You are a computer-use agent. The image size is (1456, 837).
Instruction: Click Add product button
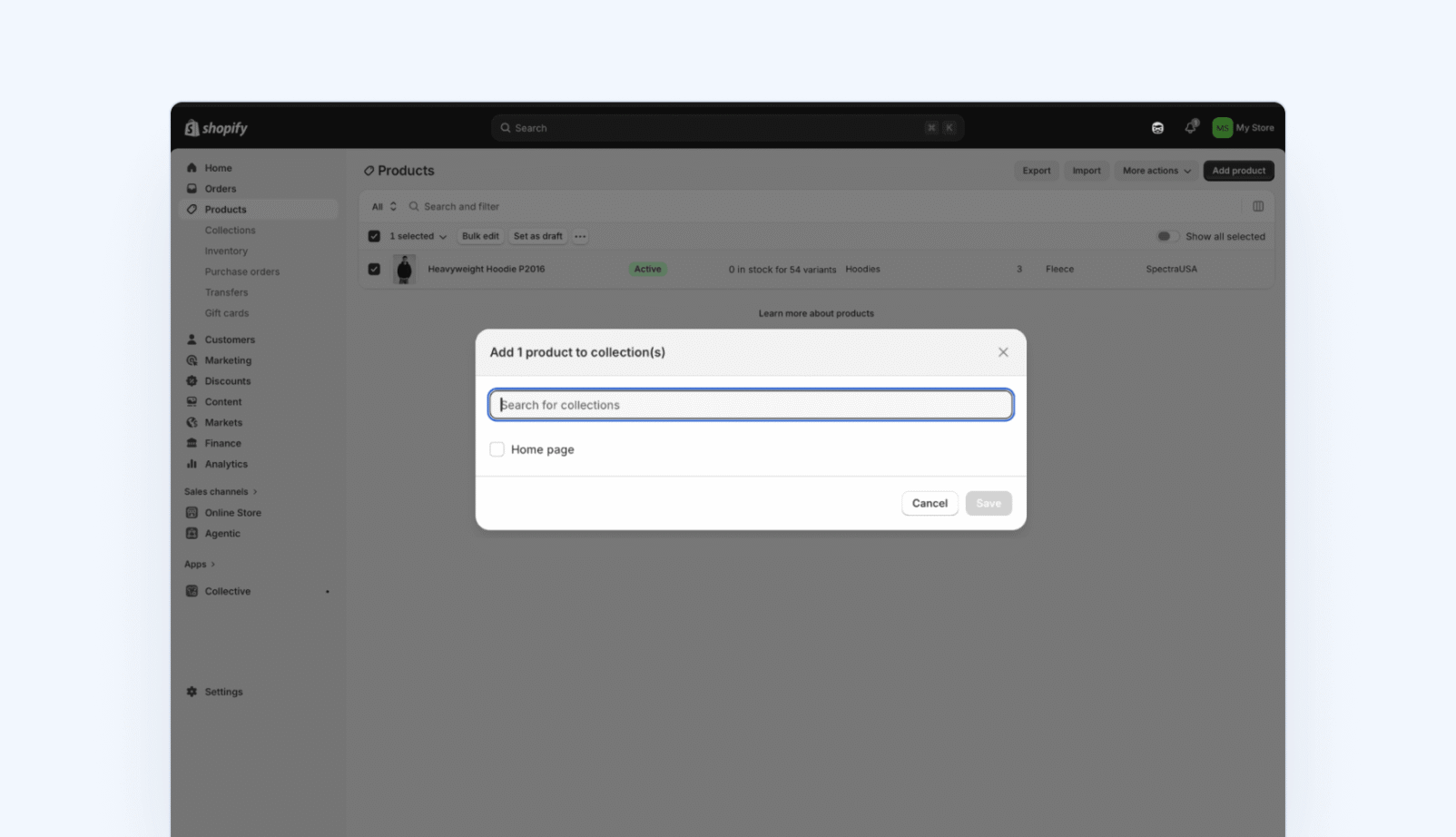[1238, 171]
